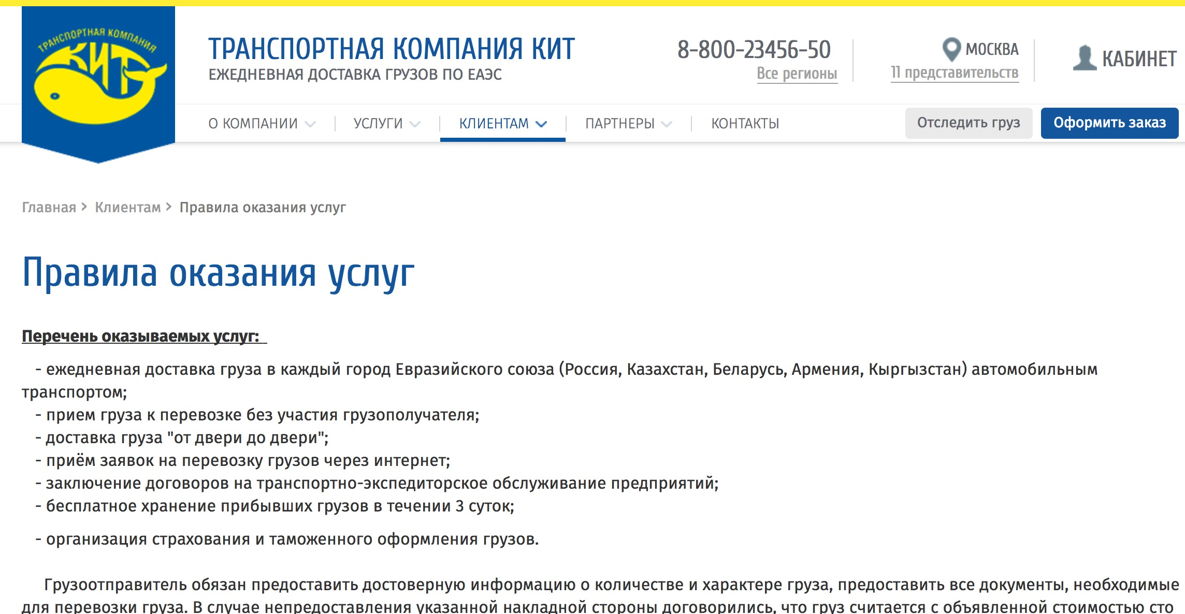Click the line about приём заявок через интернет
1185x614 pixels.
pos(243,460)
